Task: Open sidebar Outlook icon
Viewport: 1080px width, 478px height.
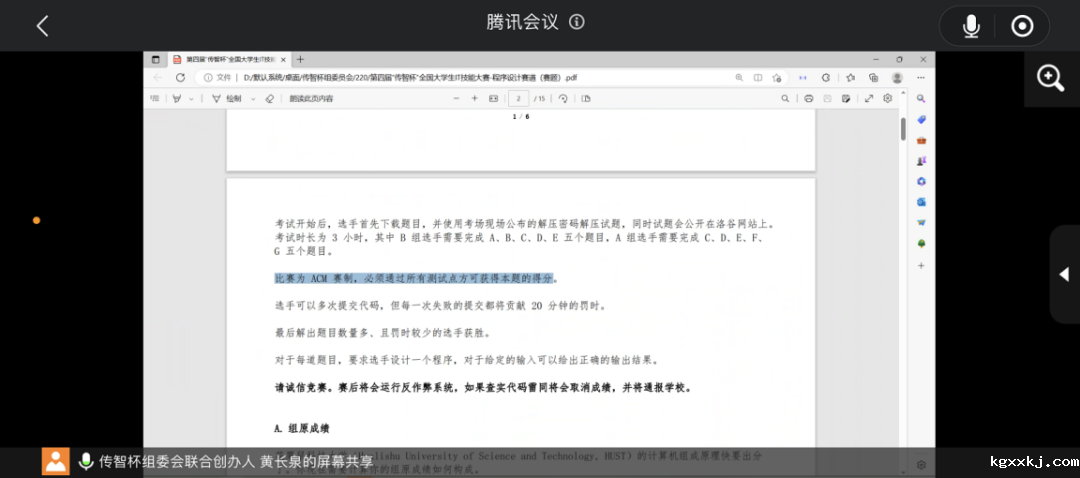Action: [x=922, y=202]
